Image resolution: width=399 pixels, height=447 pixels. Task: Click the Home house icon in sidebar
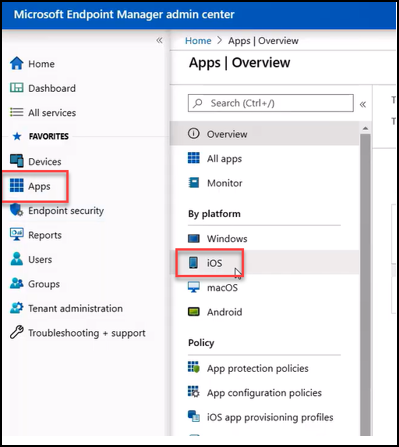coord(17,63)
